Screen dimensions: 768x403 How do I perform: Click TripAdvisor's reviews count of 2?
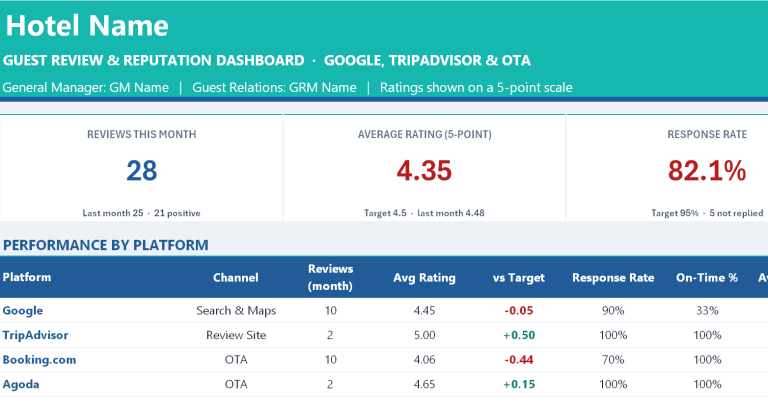tap(330, 335)
